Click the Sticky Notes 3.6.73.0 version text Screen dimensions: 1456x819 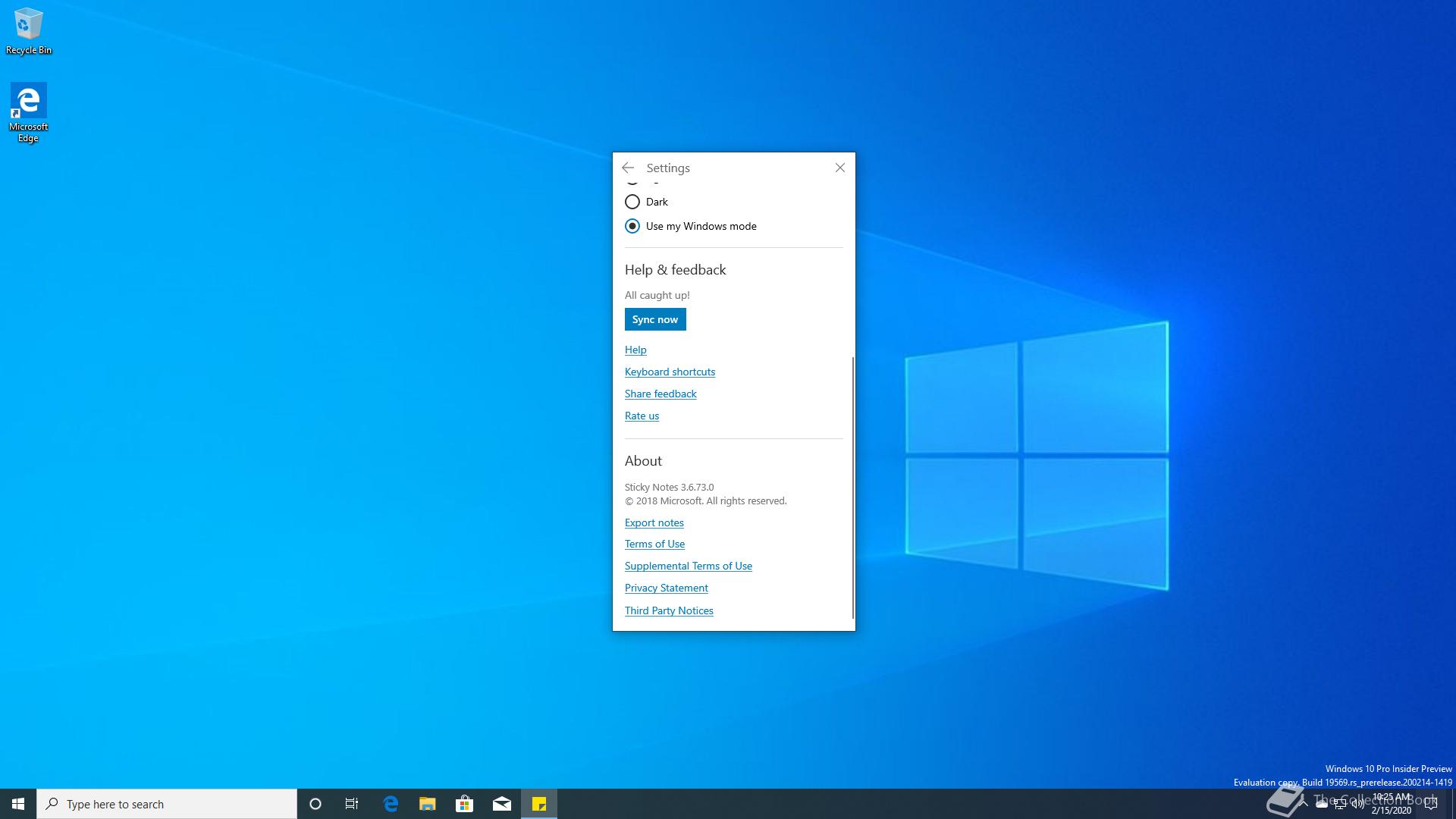point(669,488)
